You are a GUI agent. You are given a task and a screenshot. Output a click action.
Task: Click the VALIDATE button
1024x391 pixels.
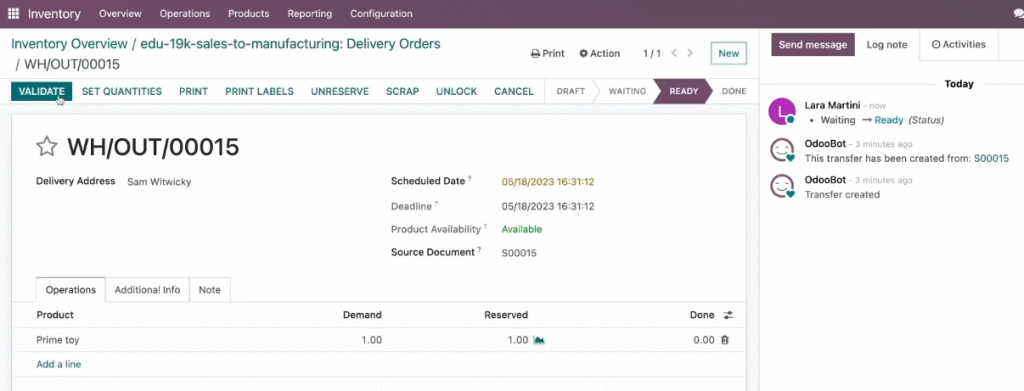pyautogui.click(x=42, y=91)
